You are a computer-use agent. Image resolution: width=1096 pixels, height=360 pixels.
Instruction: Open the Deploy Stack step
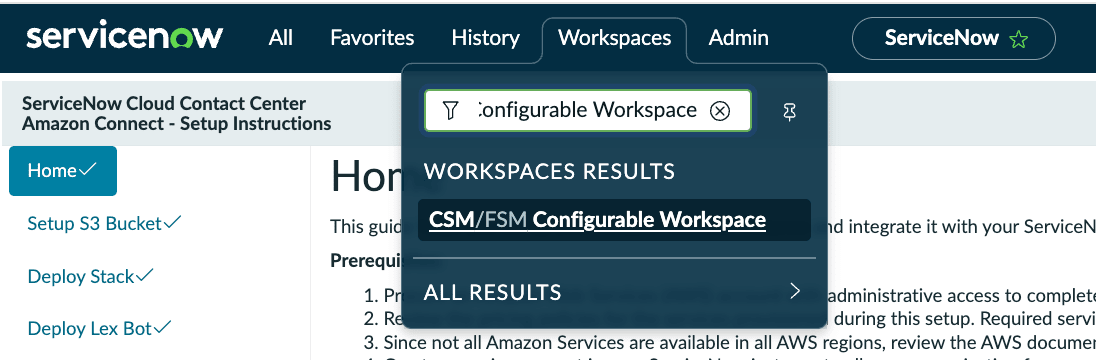(x=90, y=276)
